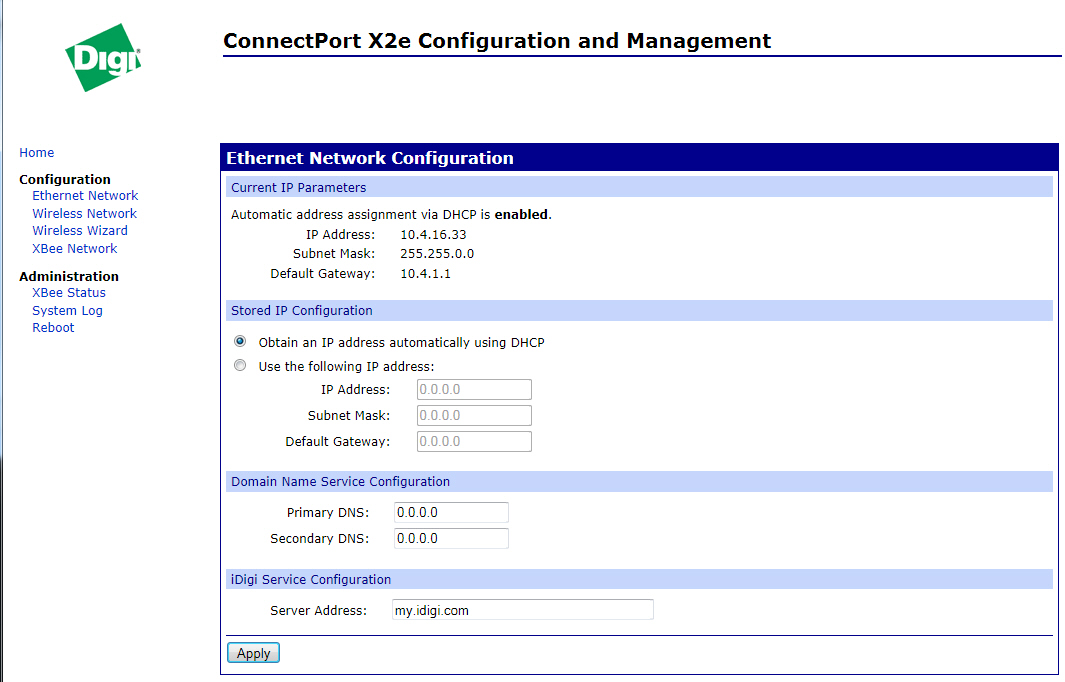1065x682 pixels.
Task: Focus the Primary DNS field
Action: [451, 513]
